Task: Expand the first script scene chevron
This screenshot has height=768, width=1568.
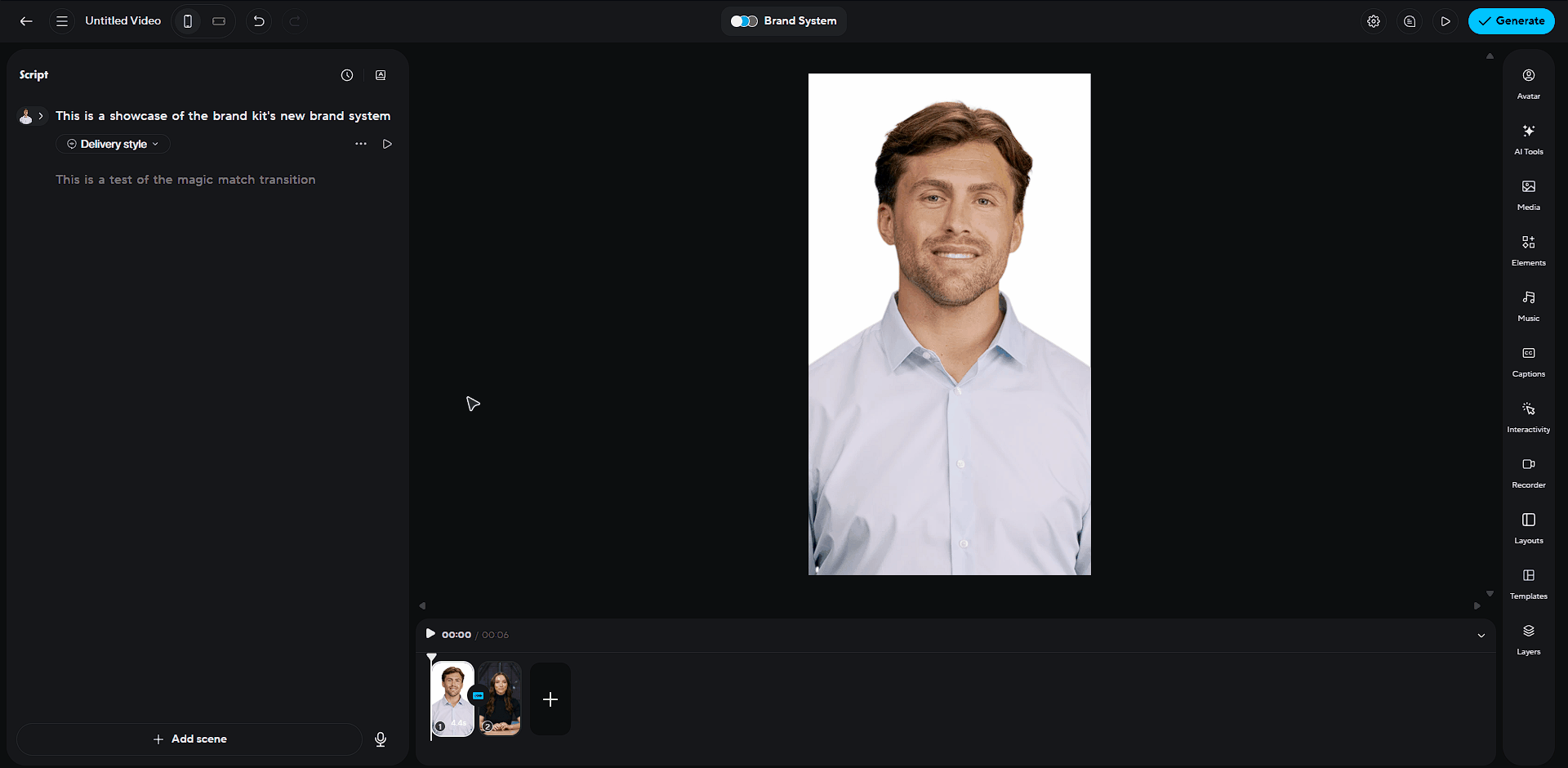Action: 41,116
